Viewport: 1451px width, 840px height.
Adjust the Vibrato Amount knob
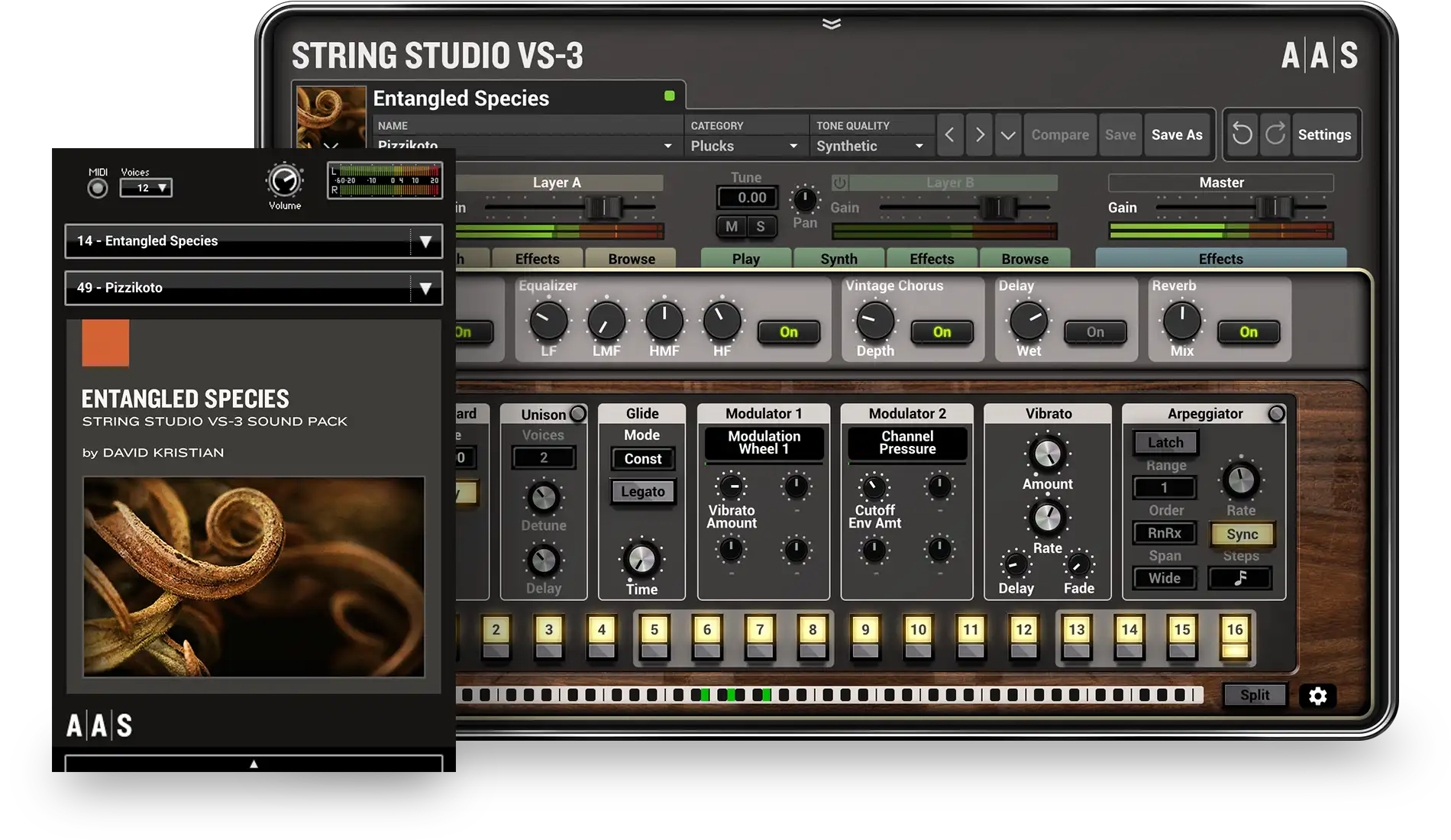tap(1047, 454)
